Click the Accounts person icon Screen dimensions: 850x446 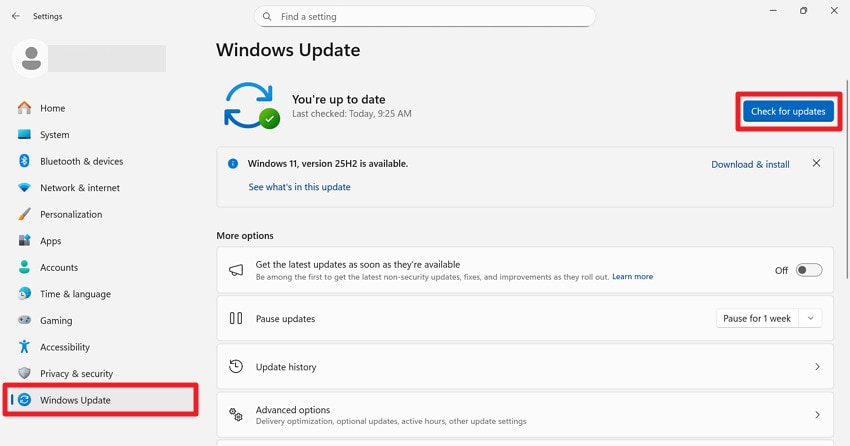click(x=24, y=267)
